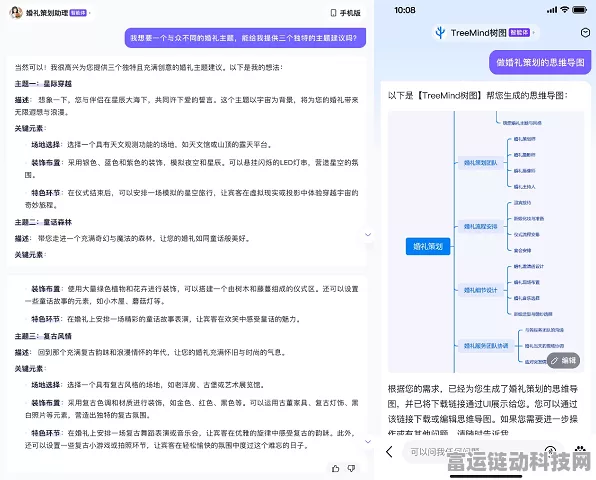Open the TreeMind tree logo icon
Image resolution: width=596 pixels, height=480 pixels.
(x=440, y=33)
